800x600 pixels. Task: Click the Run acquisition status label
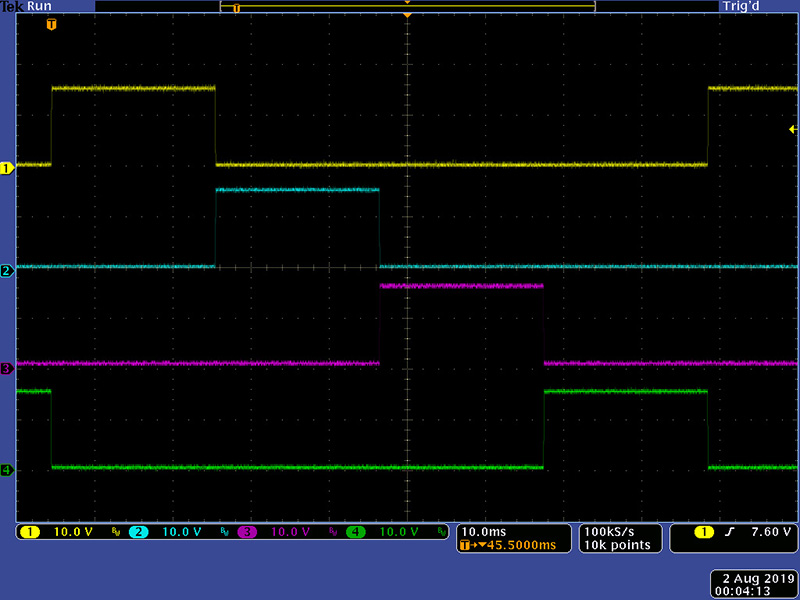tap(41, 6)
